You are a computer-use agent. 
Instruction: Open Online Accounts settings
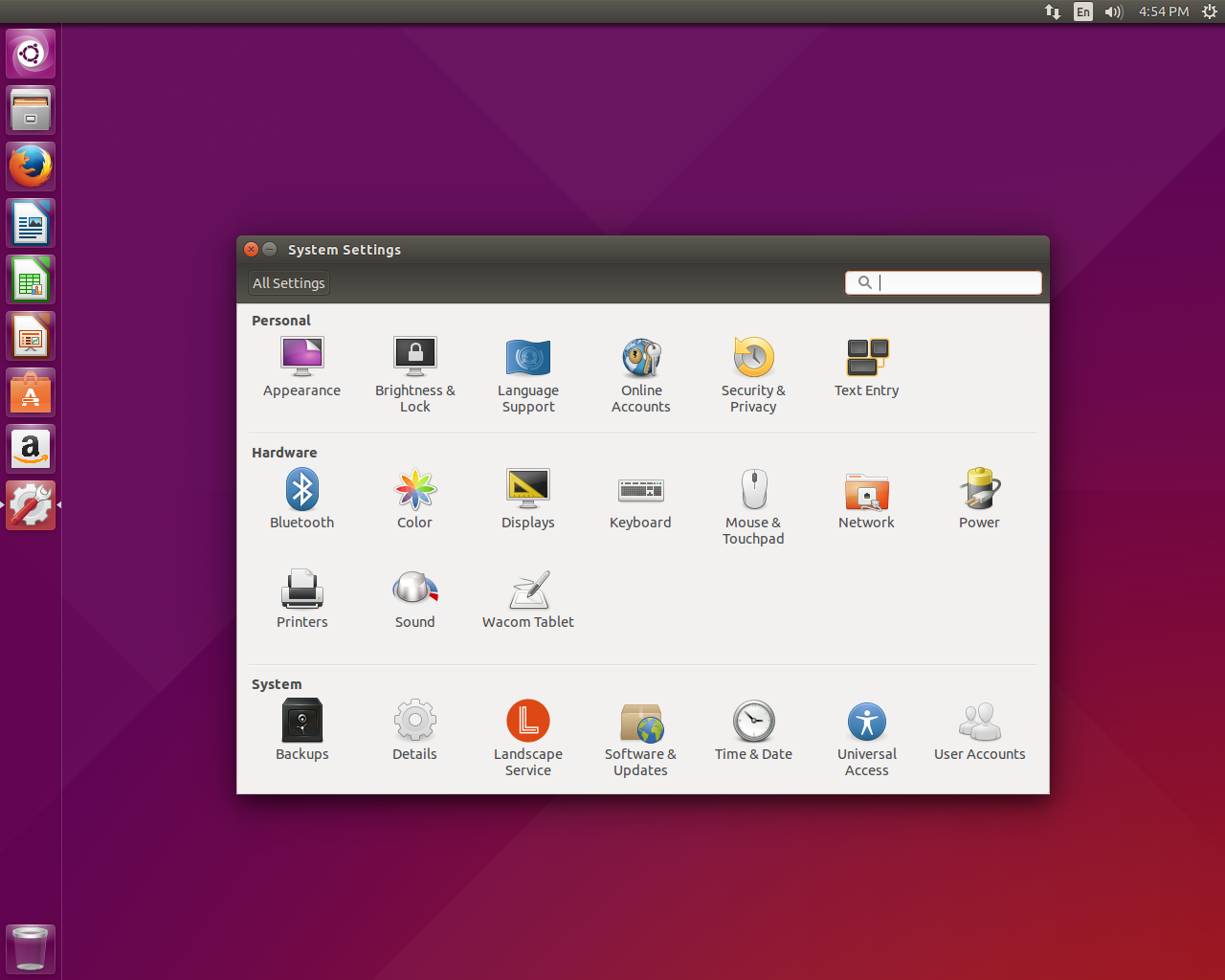pos(640,375)
